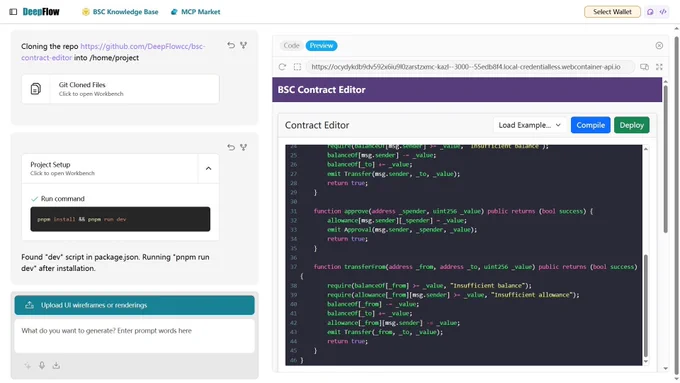680x383 pixels.
Task: Click the upload icon on the teal bar
Action: point(29,305)
